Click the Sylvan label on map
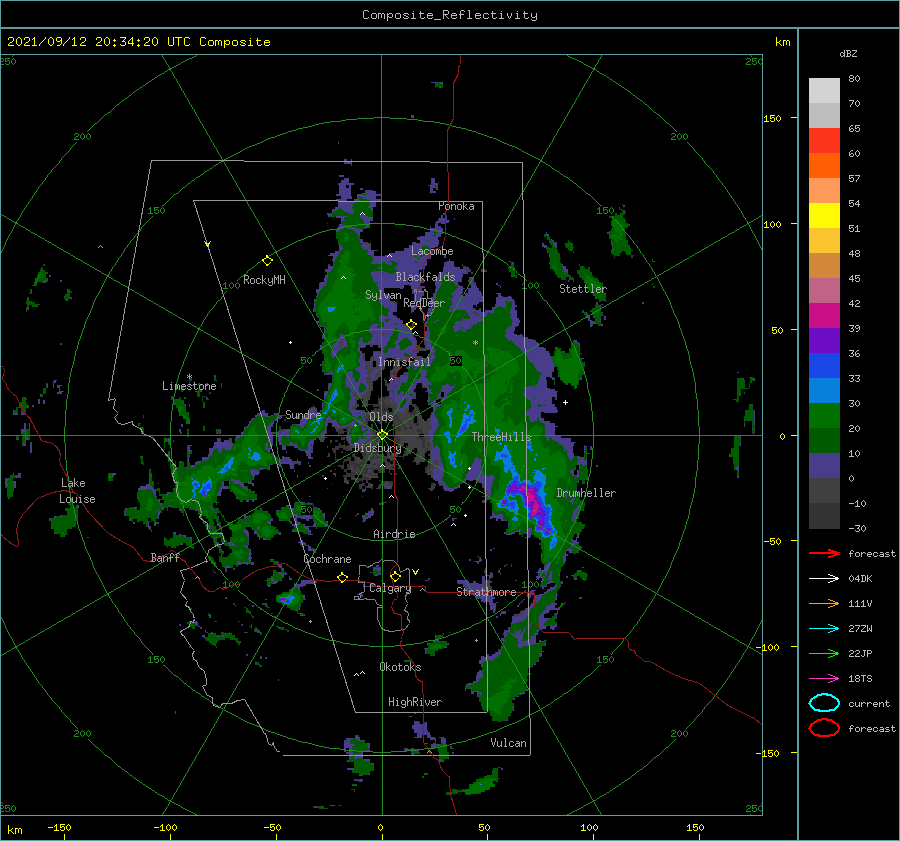Image resolution: width=900 pixels, height=841 pixels. [x=383, y=295]
